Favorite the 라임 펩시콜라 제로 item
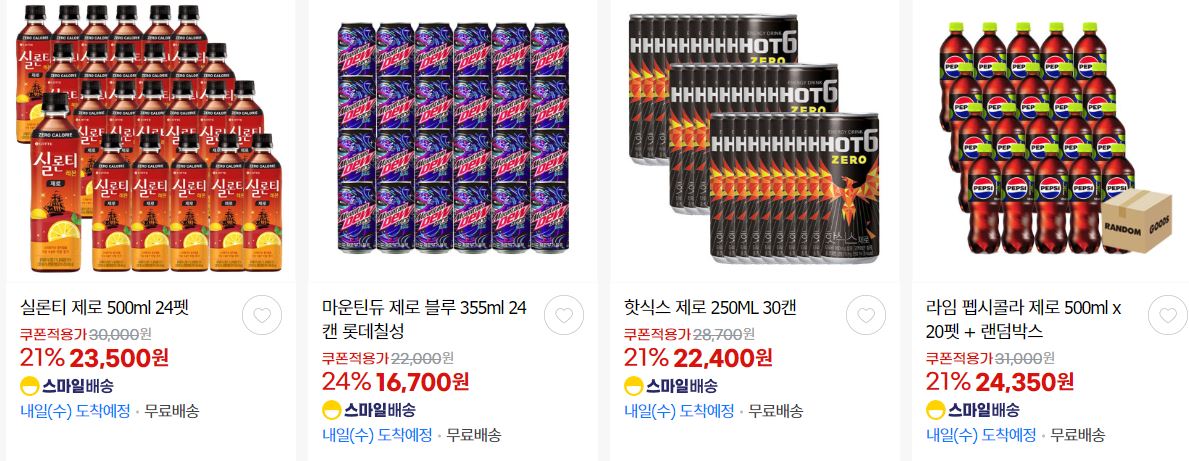Screen dimensions: 1189x461 point(1168,315)
